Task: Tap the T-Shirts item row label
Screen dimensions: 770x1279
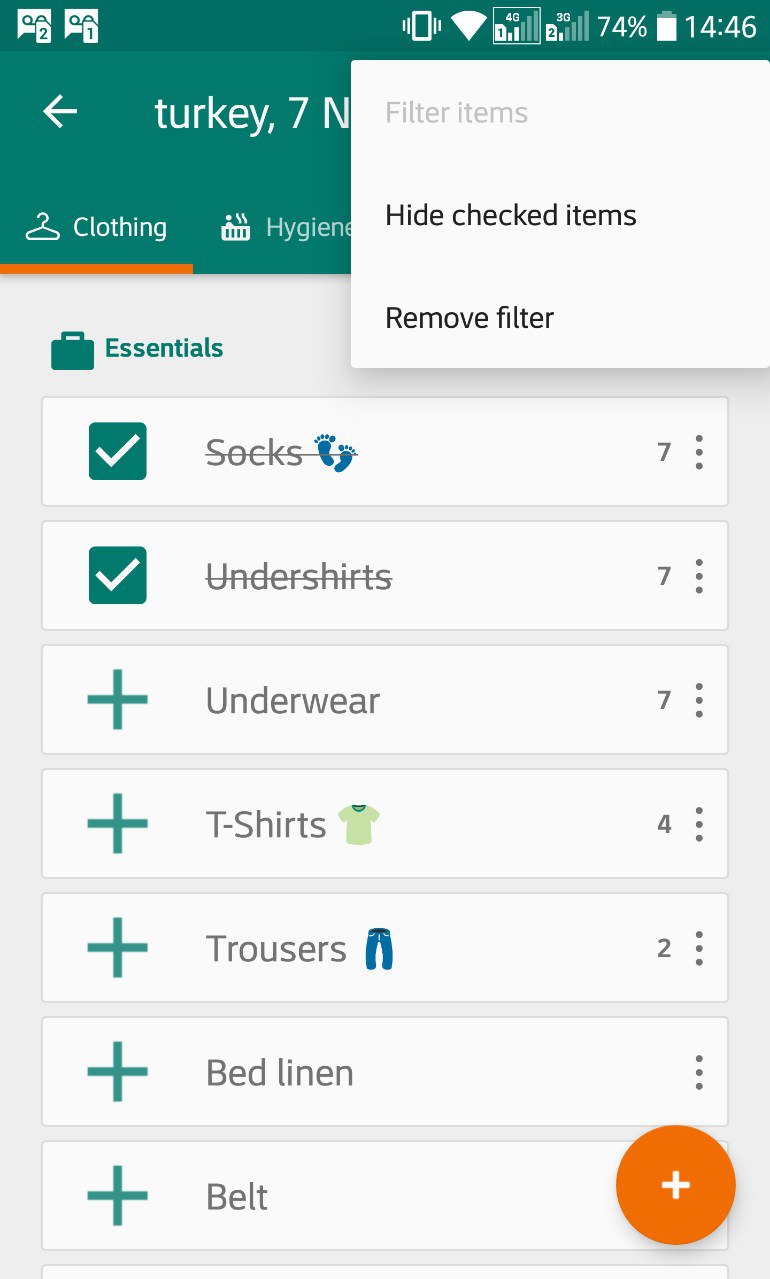Action: click(x=266, y=825)
